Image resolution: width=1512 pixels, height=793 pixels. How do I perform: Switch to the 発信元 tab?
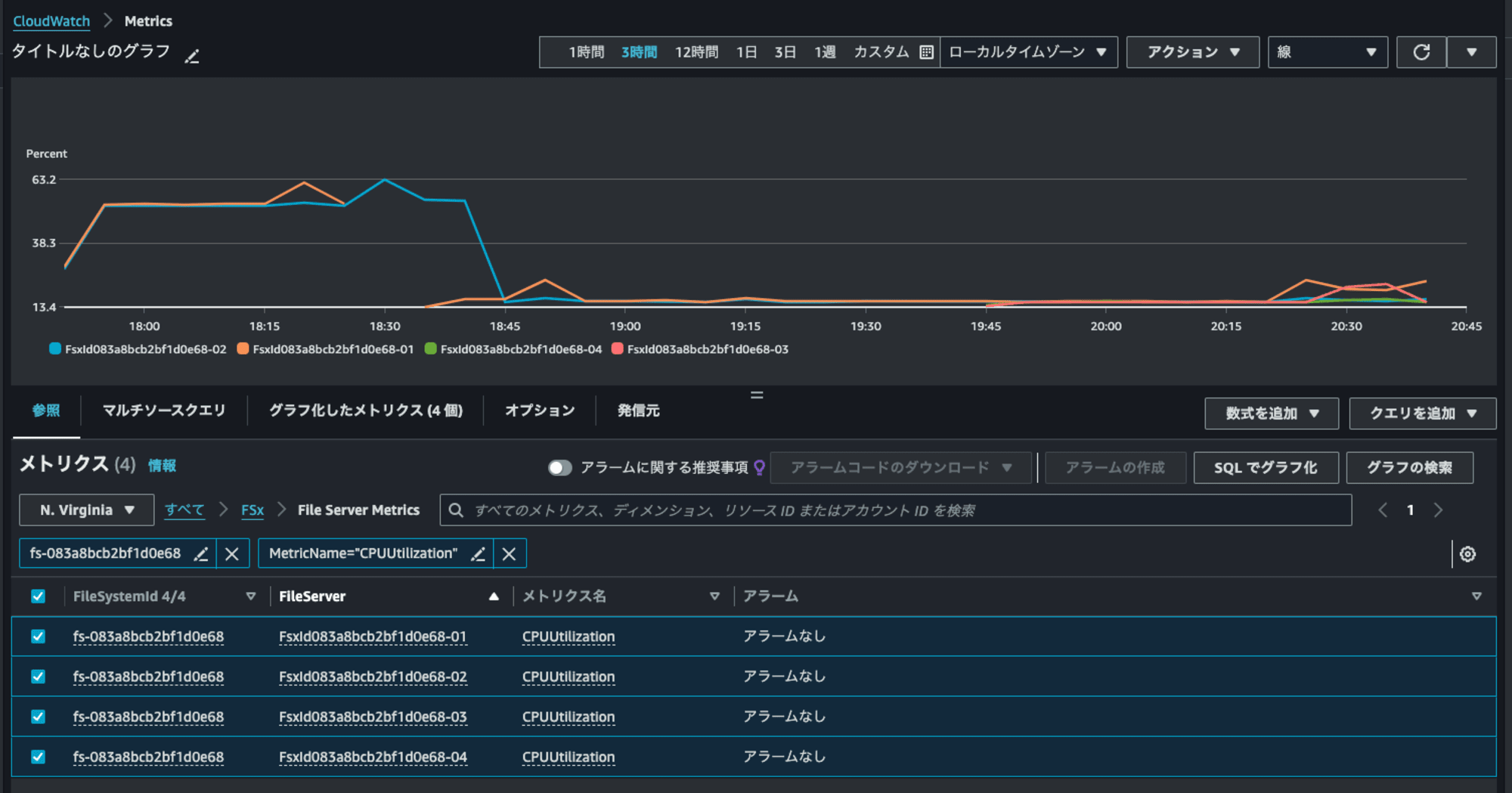639,410
